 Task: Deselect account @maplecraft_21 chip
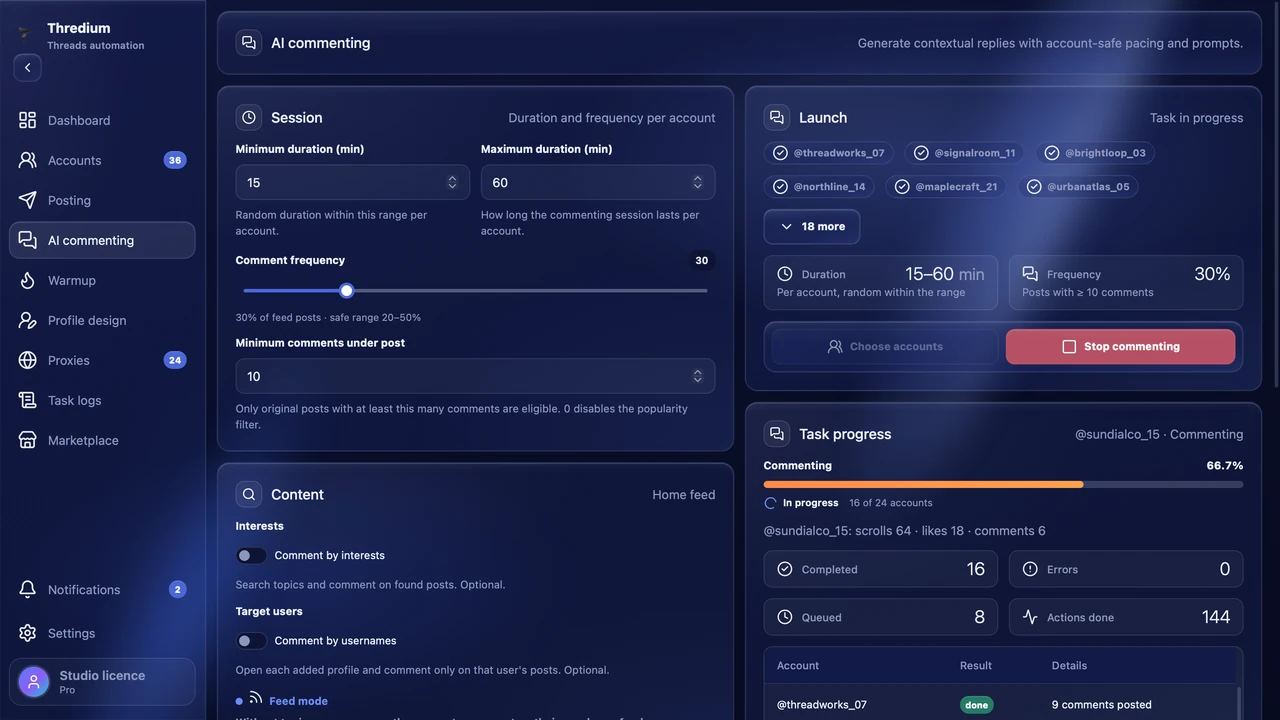coord(947,186)
